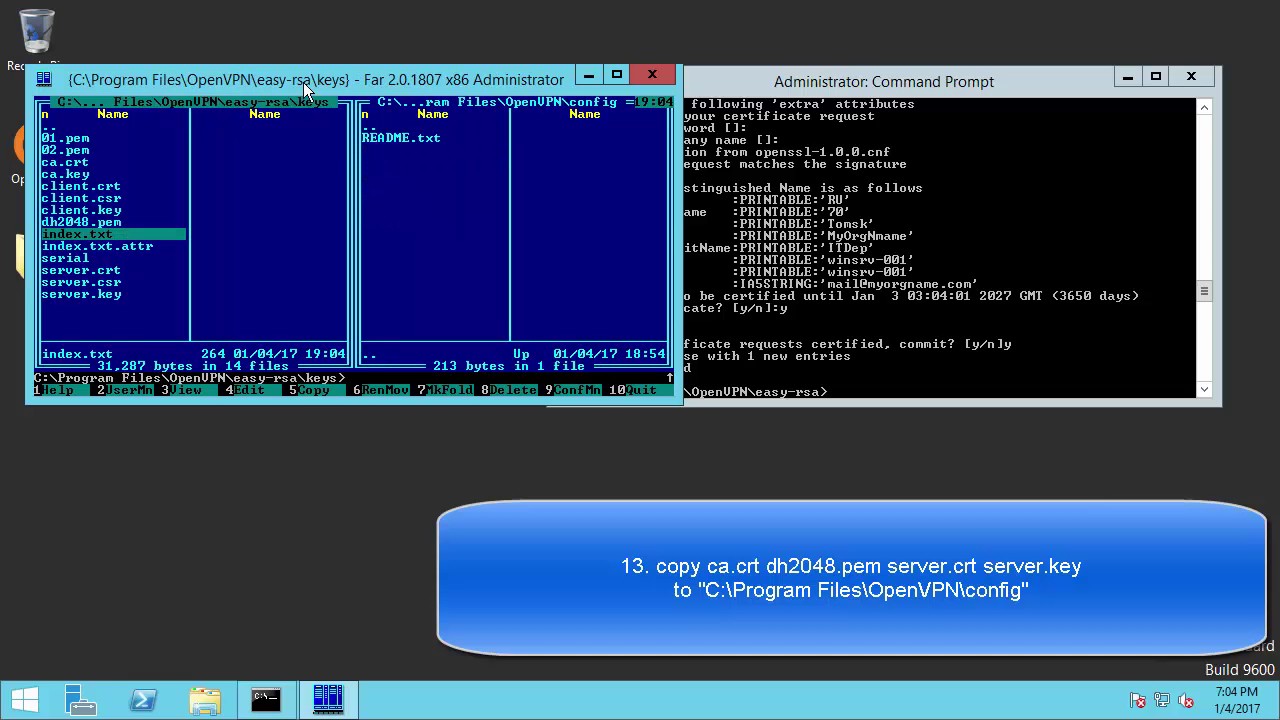The image size is (1280, 720).
Task: Switch to Command Prompt taskbar button
Action: click(x=266, y=699)
